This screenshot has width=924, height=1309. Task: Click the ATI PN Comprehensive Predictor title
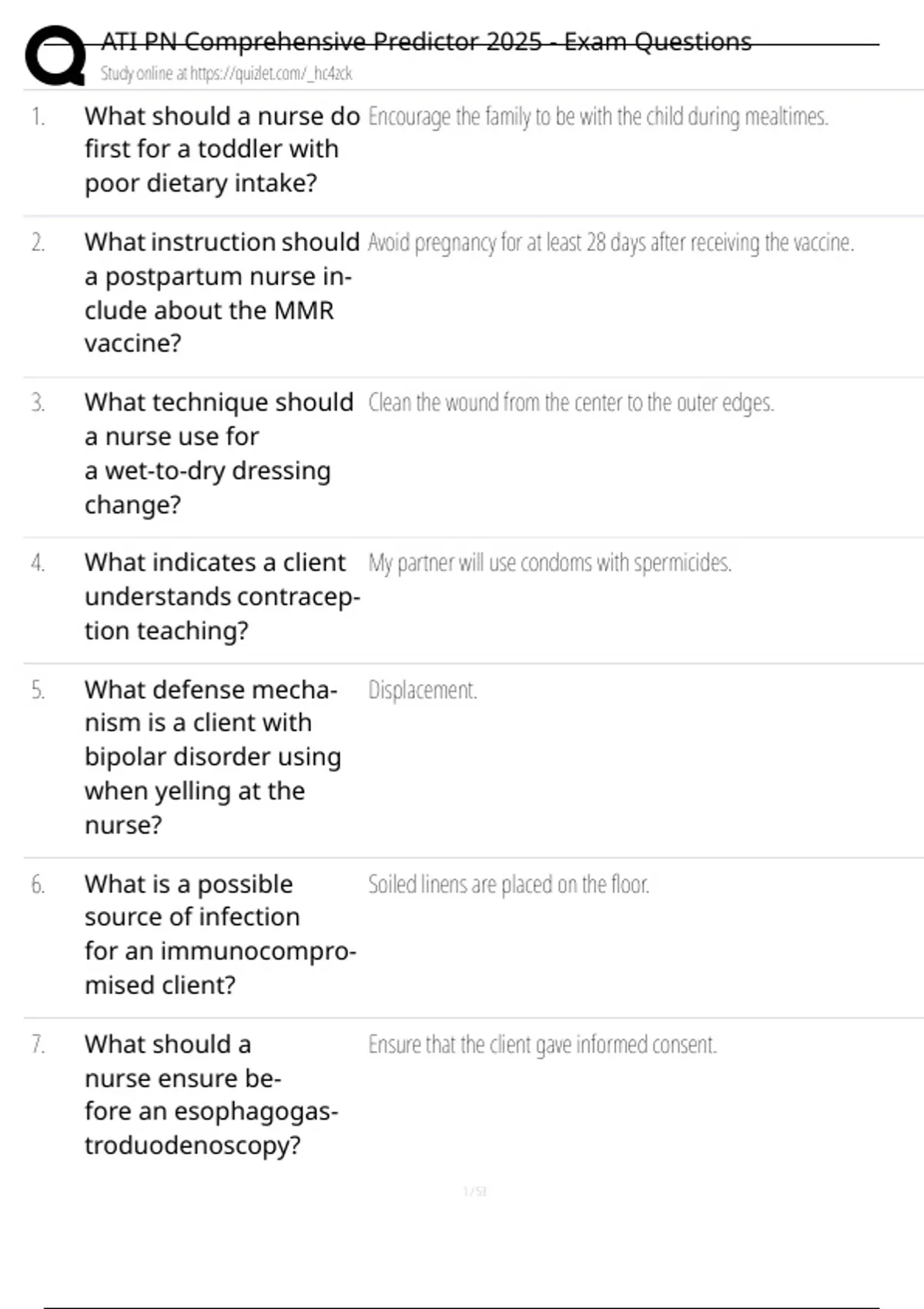(x=426, y=41)
